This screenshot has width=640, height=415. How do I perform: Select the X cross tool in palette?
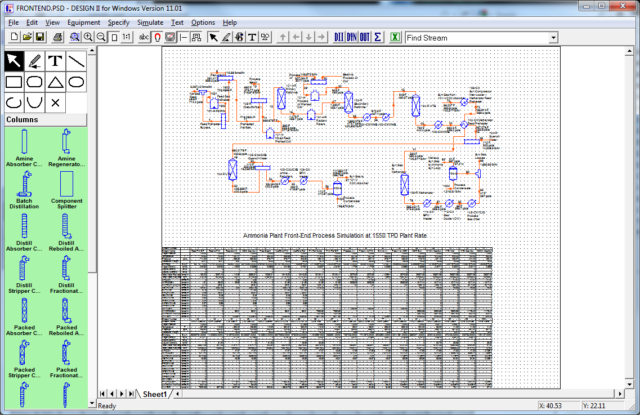click(56, 103)
